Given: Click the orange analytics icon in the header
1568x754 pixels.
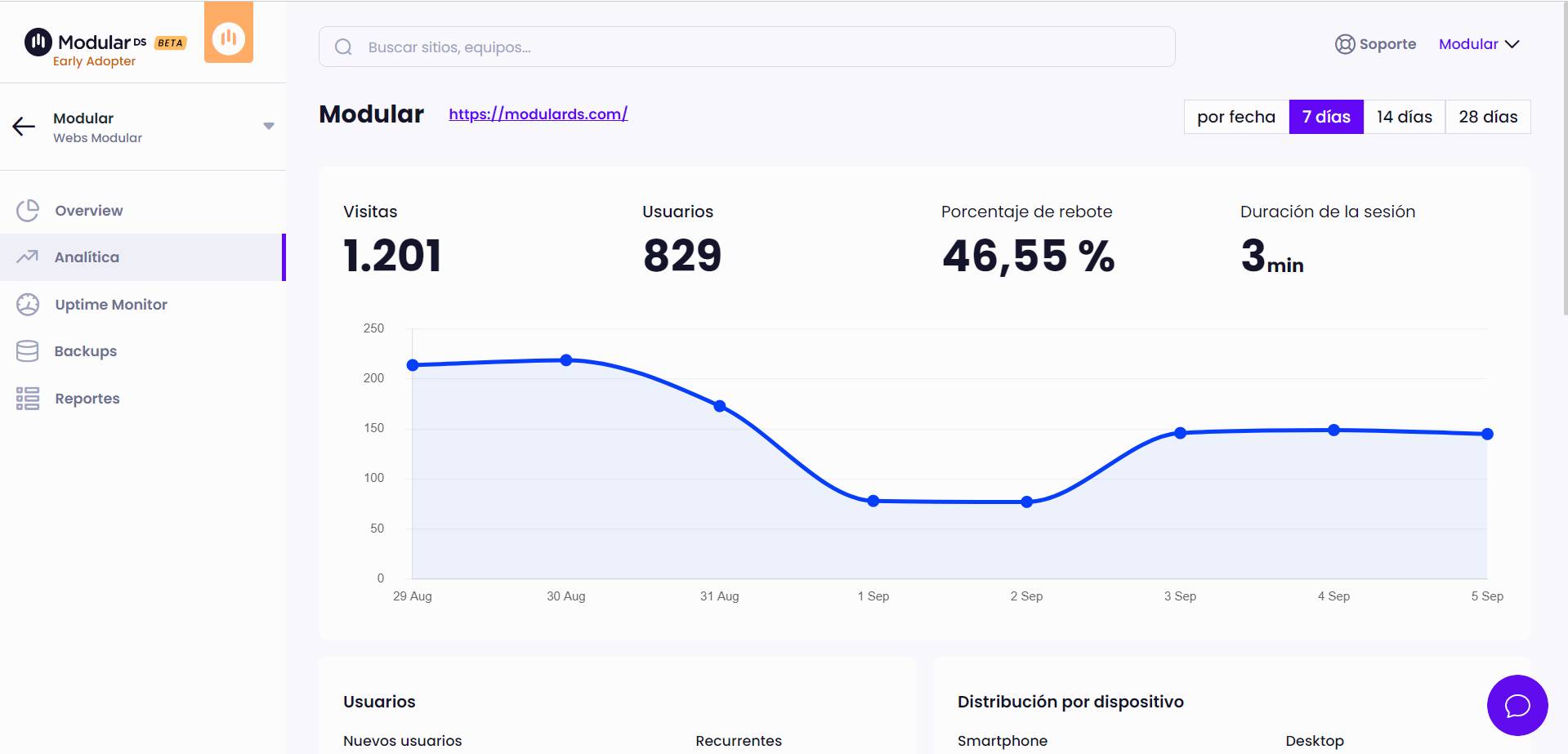Looking at the screenshot, I should [x=229, y=34].
